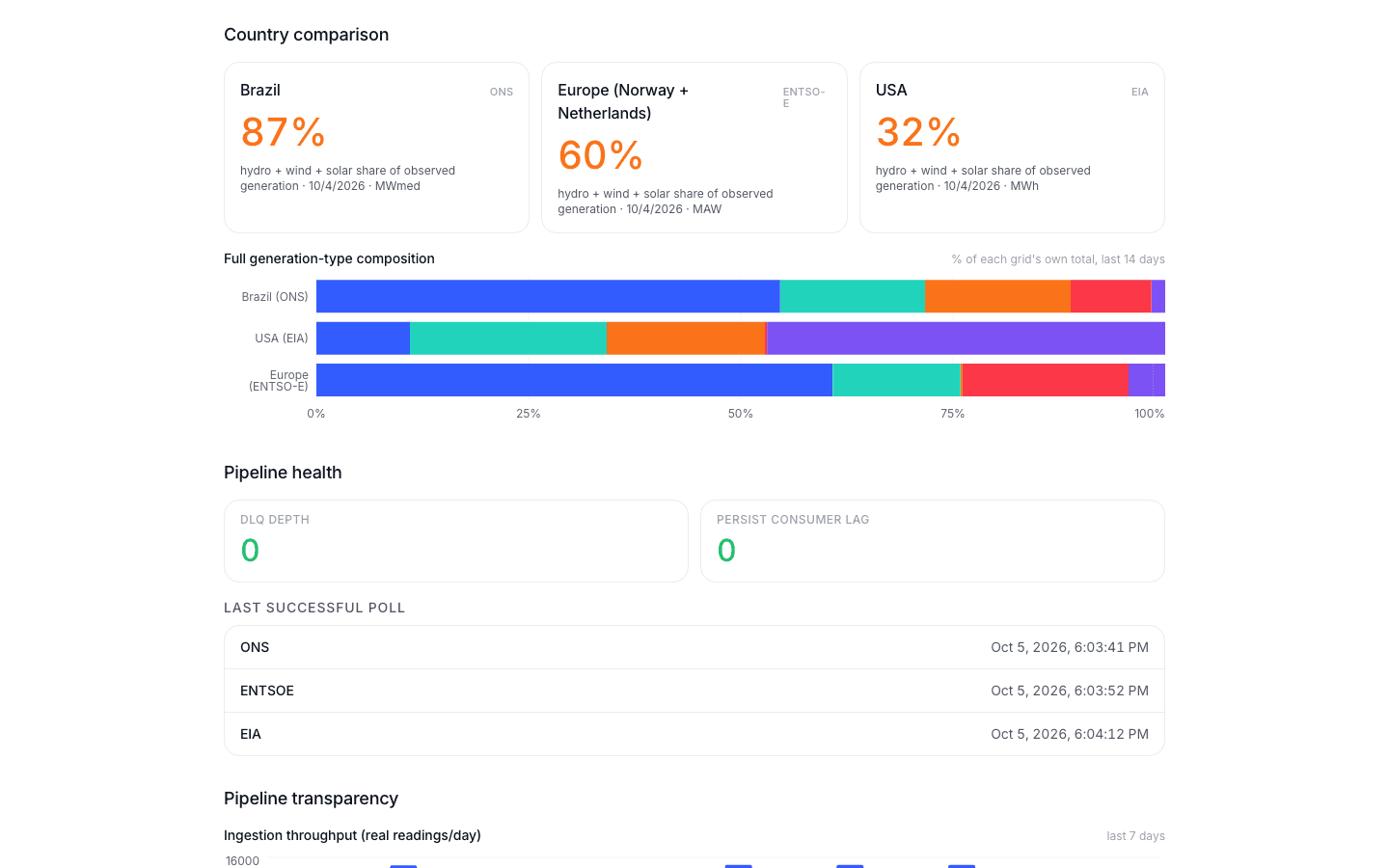Select the 87% value in the Brazil card
This screenshot has width=1389, height=868.
click(283, 132)
